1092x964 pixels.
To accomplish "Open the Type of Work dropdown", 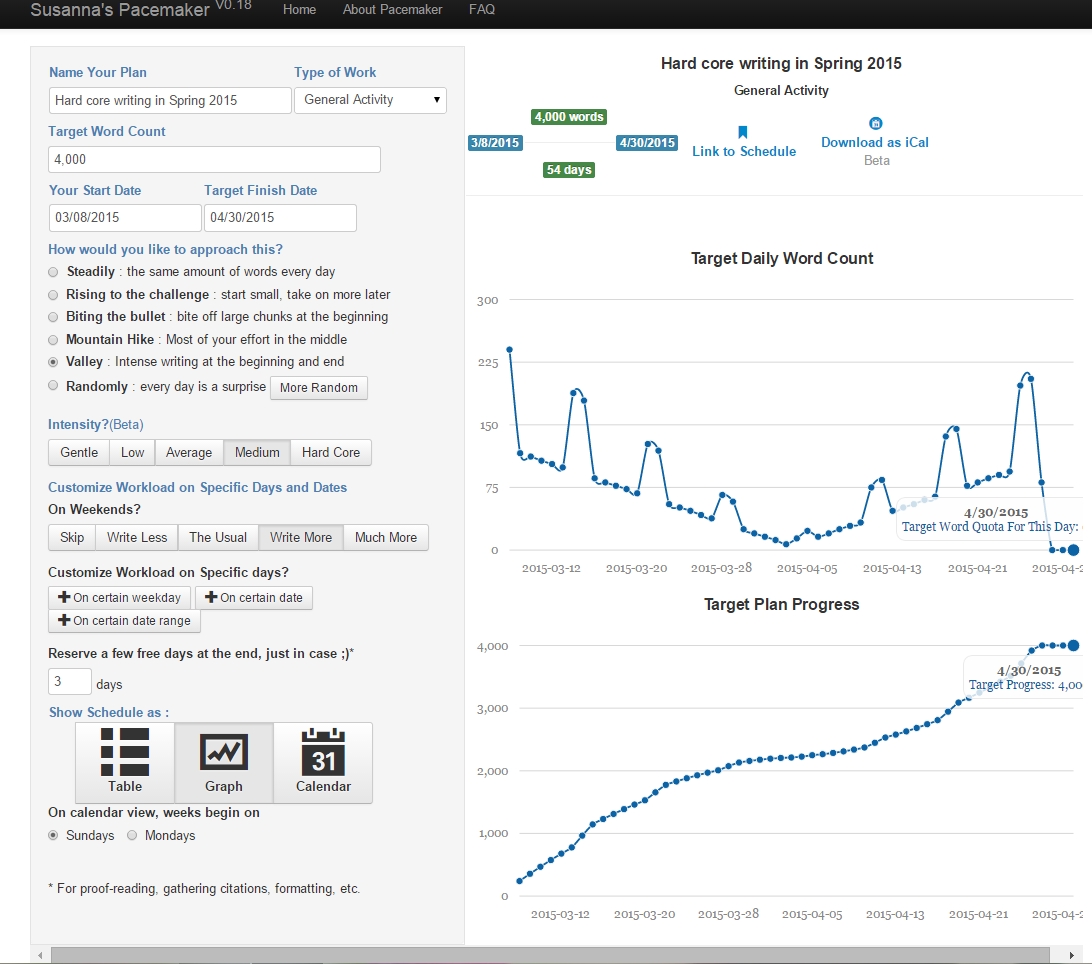I will [370, 100].
